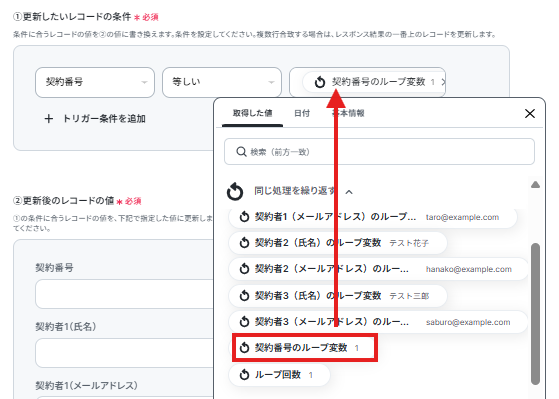Select 契約番号のループ変数 in the list
The height and width of the screenshot is (399, 559).
(x=305, y=348)
